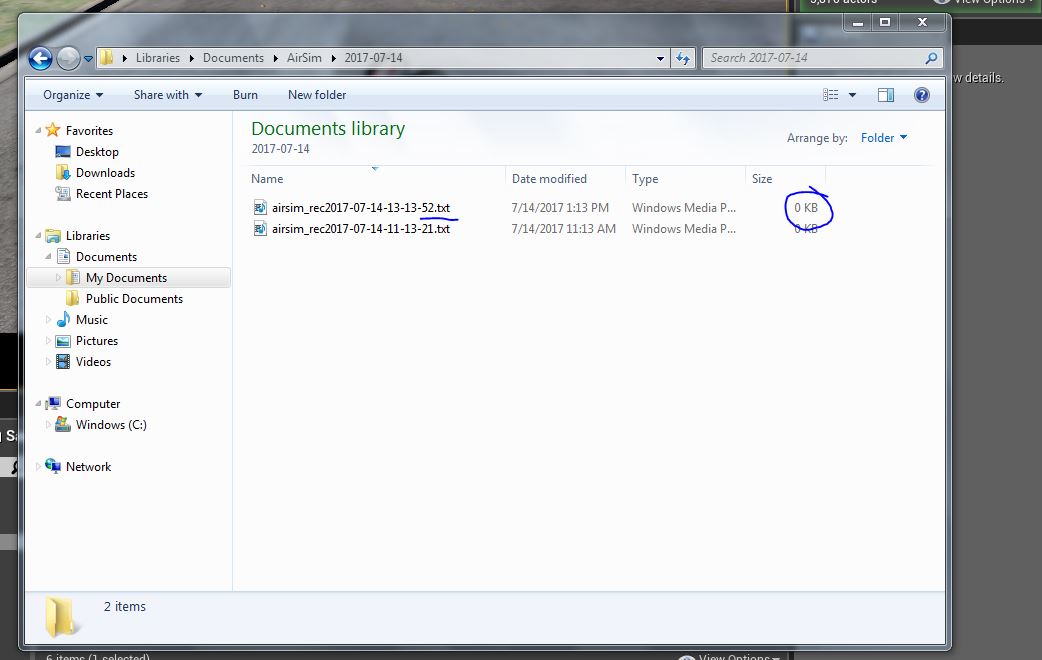Toggle the preview pane button
Viewport: 1042px width, 660px height.
(886, 95)
